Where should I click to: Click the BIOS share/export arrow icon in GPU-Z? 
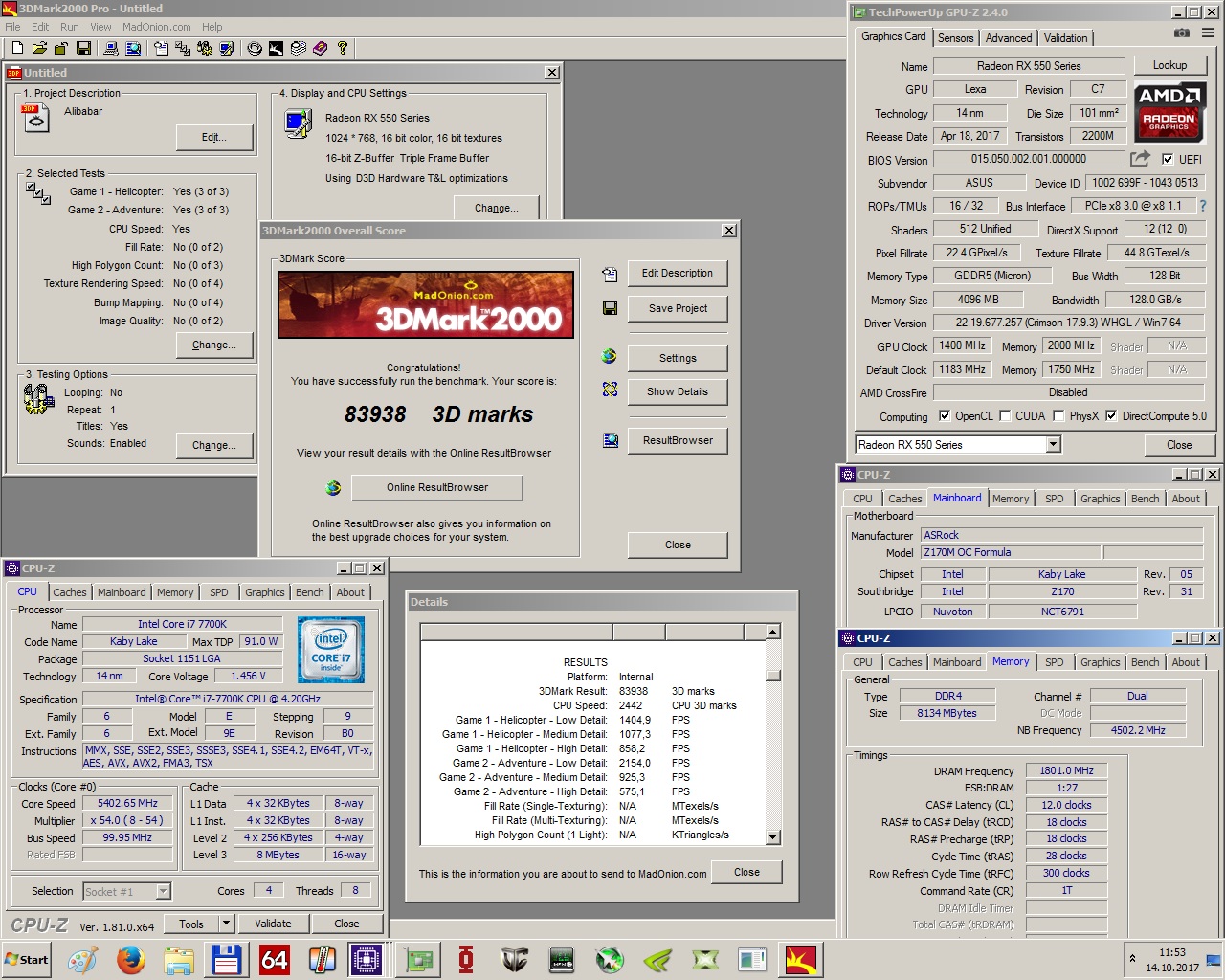point(1140,159)
